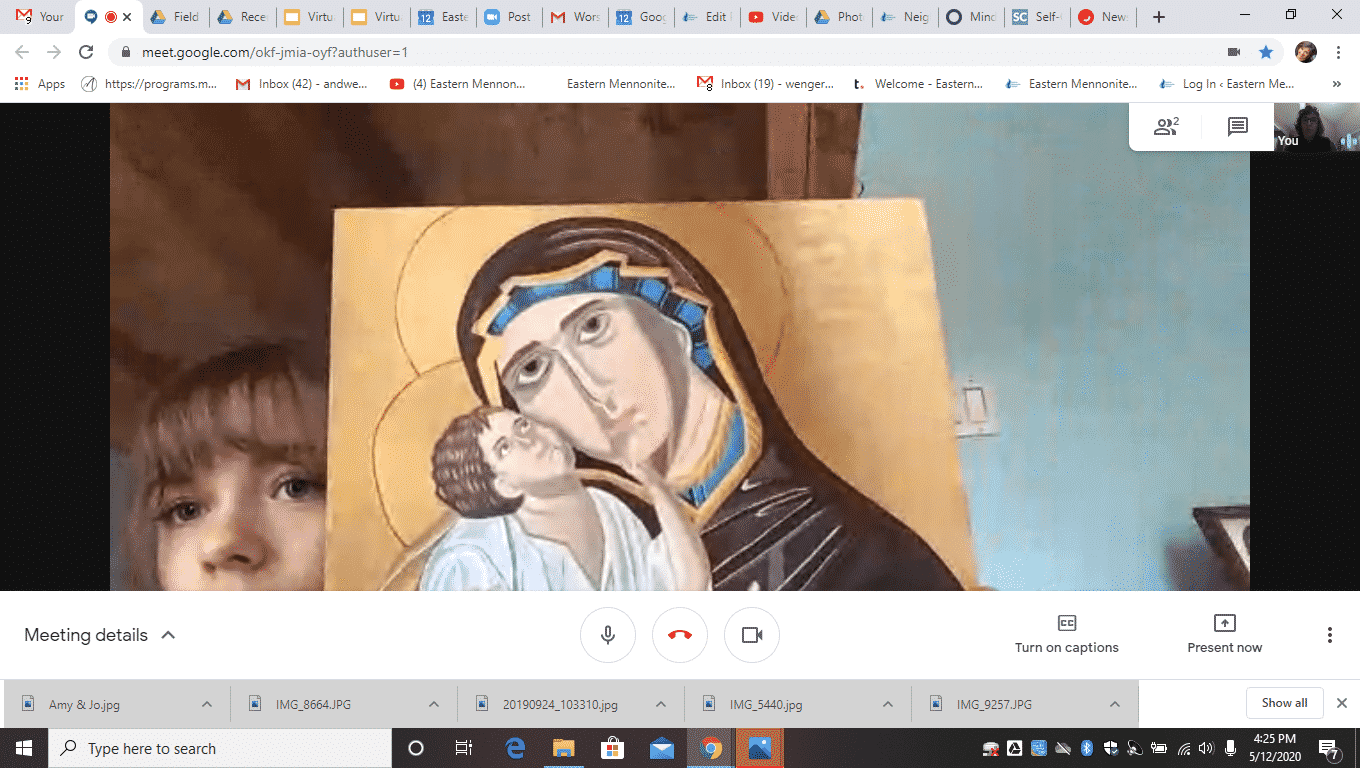Expand the Meeting details panel
This screenshot has height=768, width=1360.
click(100, 635)
